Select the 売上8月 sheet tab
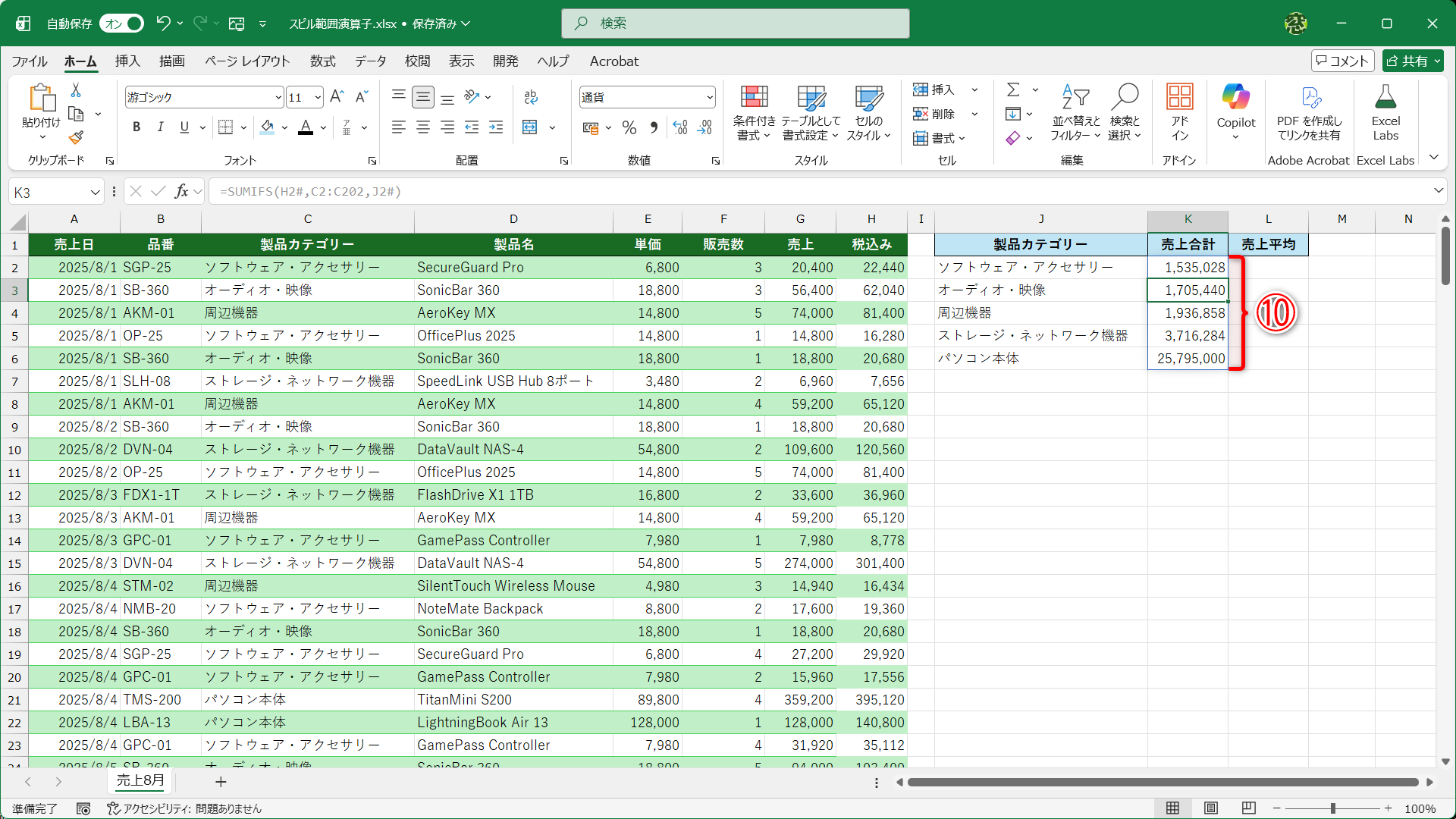 (140, 780)
